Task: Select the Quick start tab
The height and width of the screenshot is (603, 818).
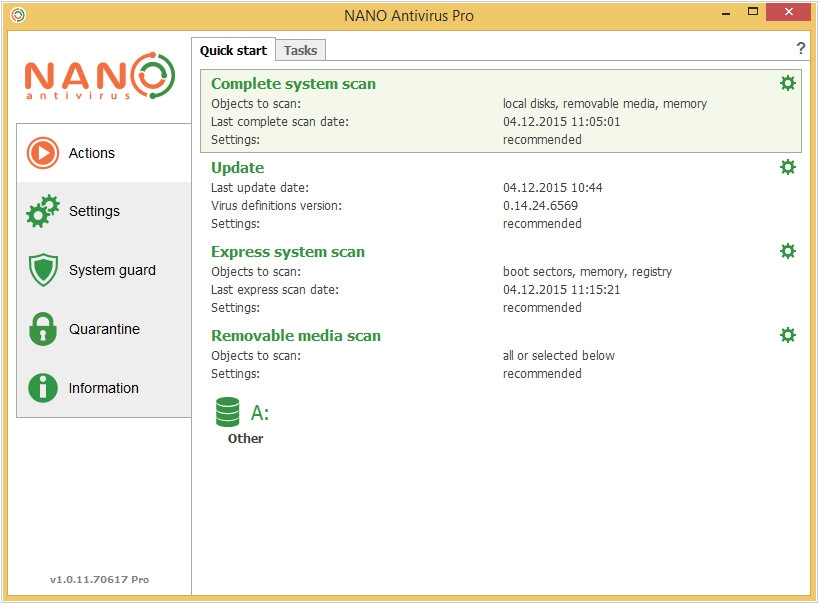Action: [x=233, y=51]
